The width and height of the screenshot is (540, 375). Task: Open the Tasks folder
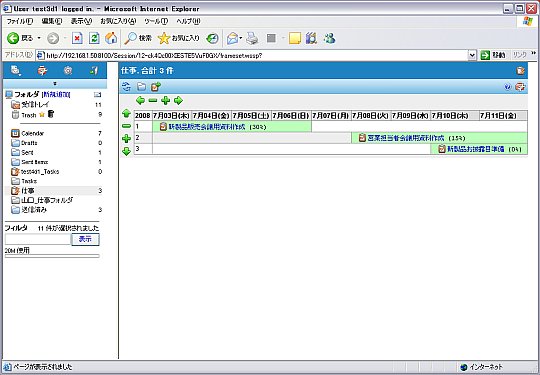click(x=29, y=181)
